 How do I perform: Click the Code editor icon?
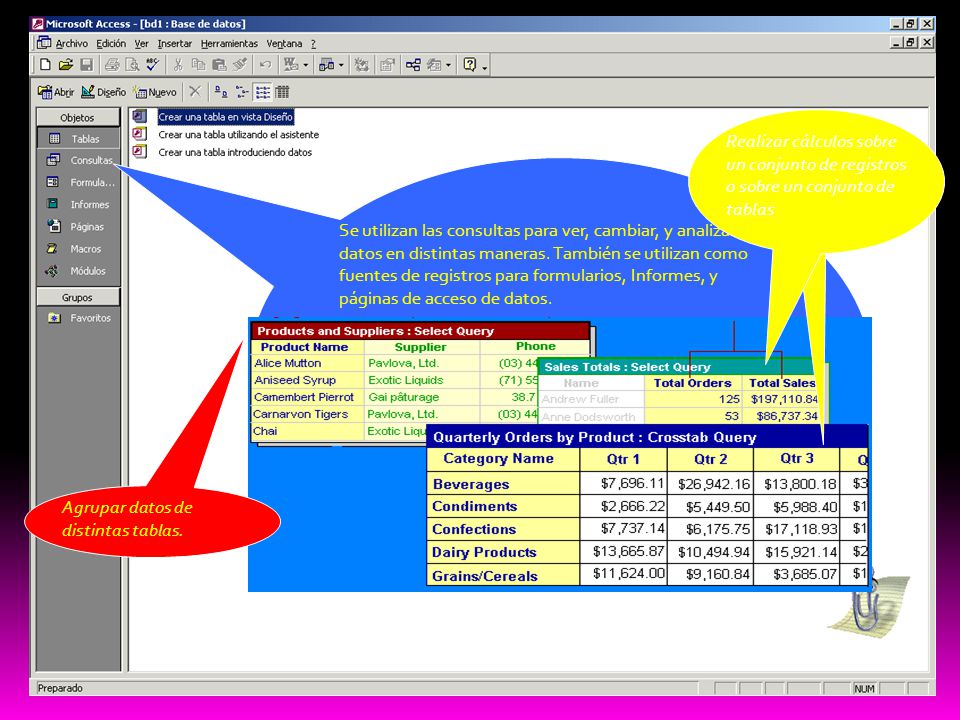pyautogui.click(x=362, y=64)
